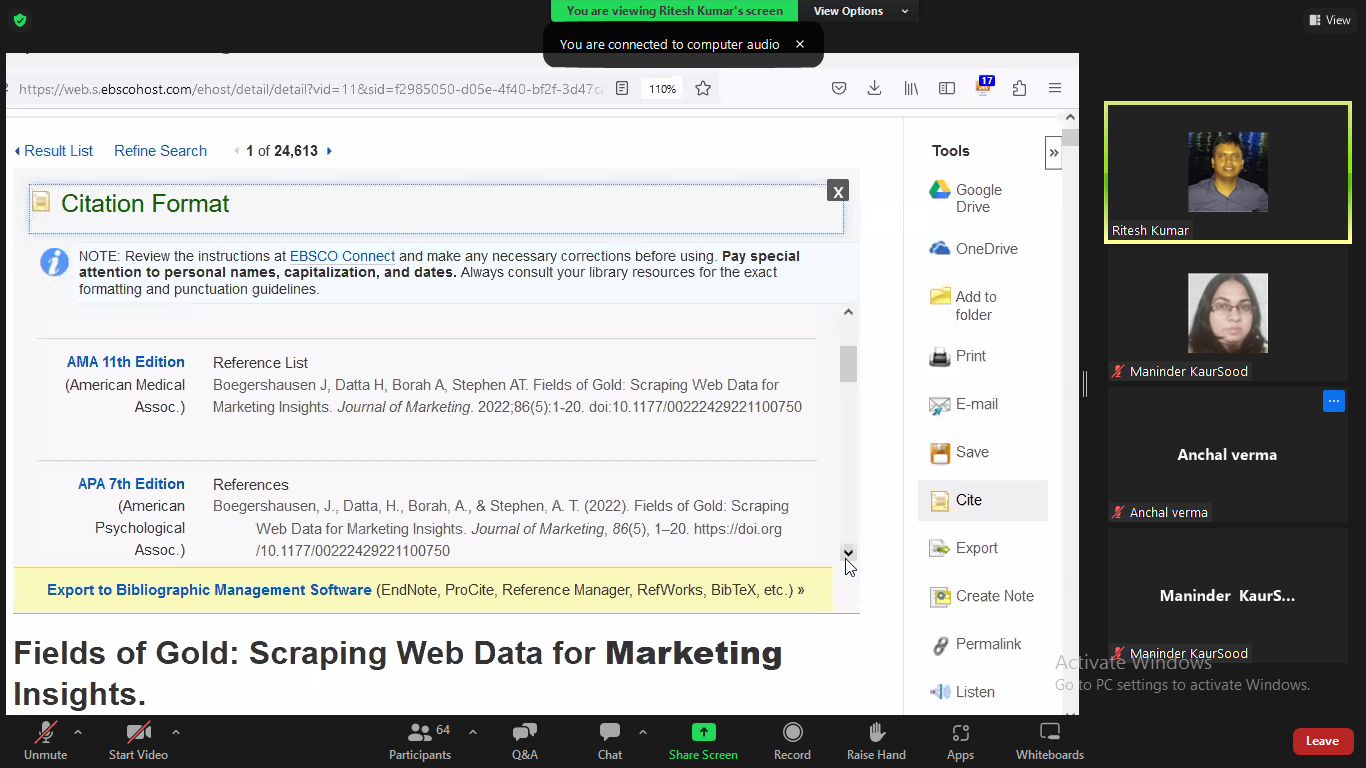
Task: Click the browser address bar URL
Action: pos(310,89)
